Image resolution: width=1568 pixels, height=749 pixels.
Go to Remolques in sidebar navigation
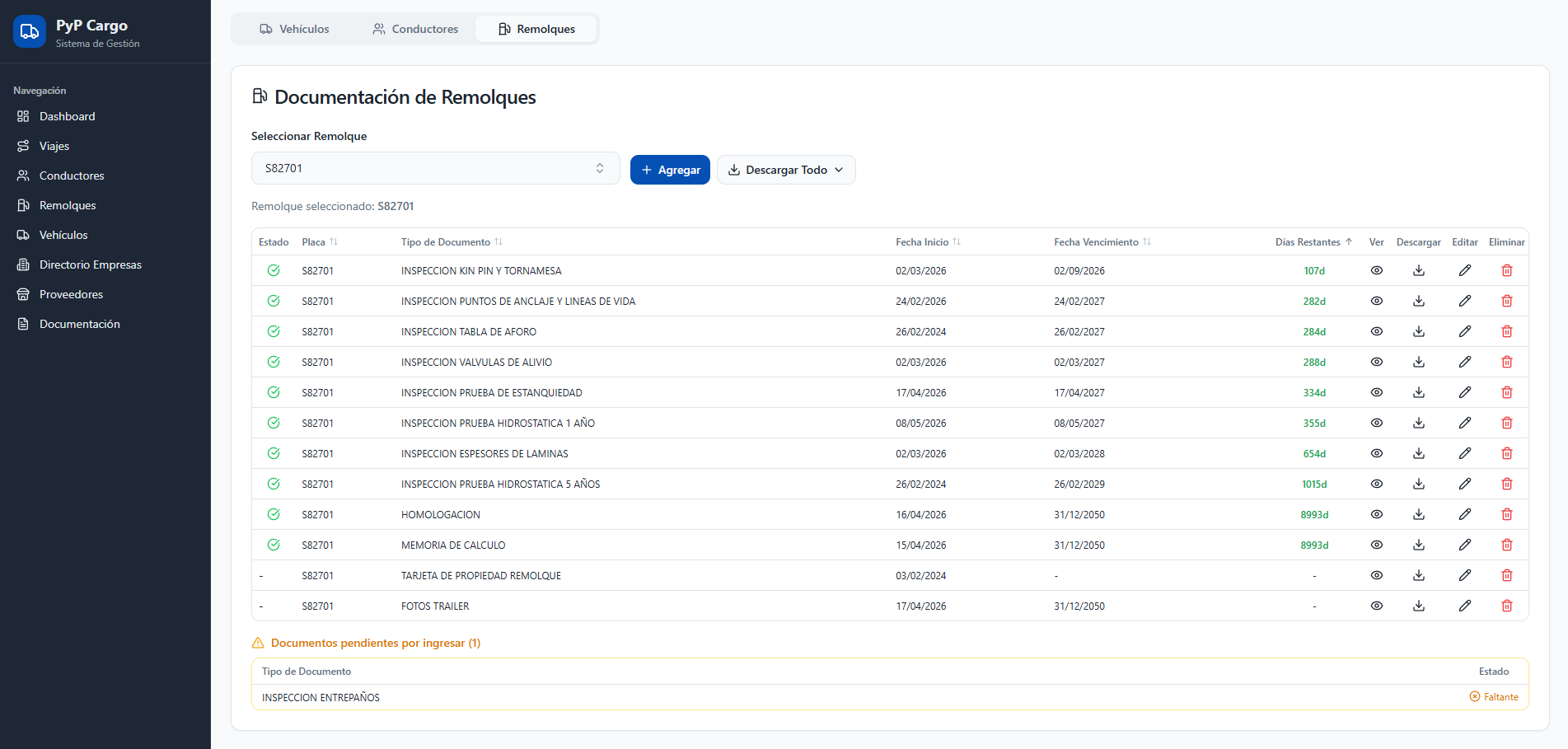coord(105,205)
